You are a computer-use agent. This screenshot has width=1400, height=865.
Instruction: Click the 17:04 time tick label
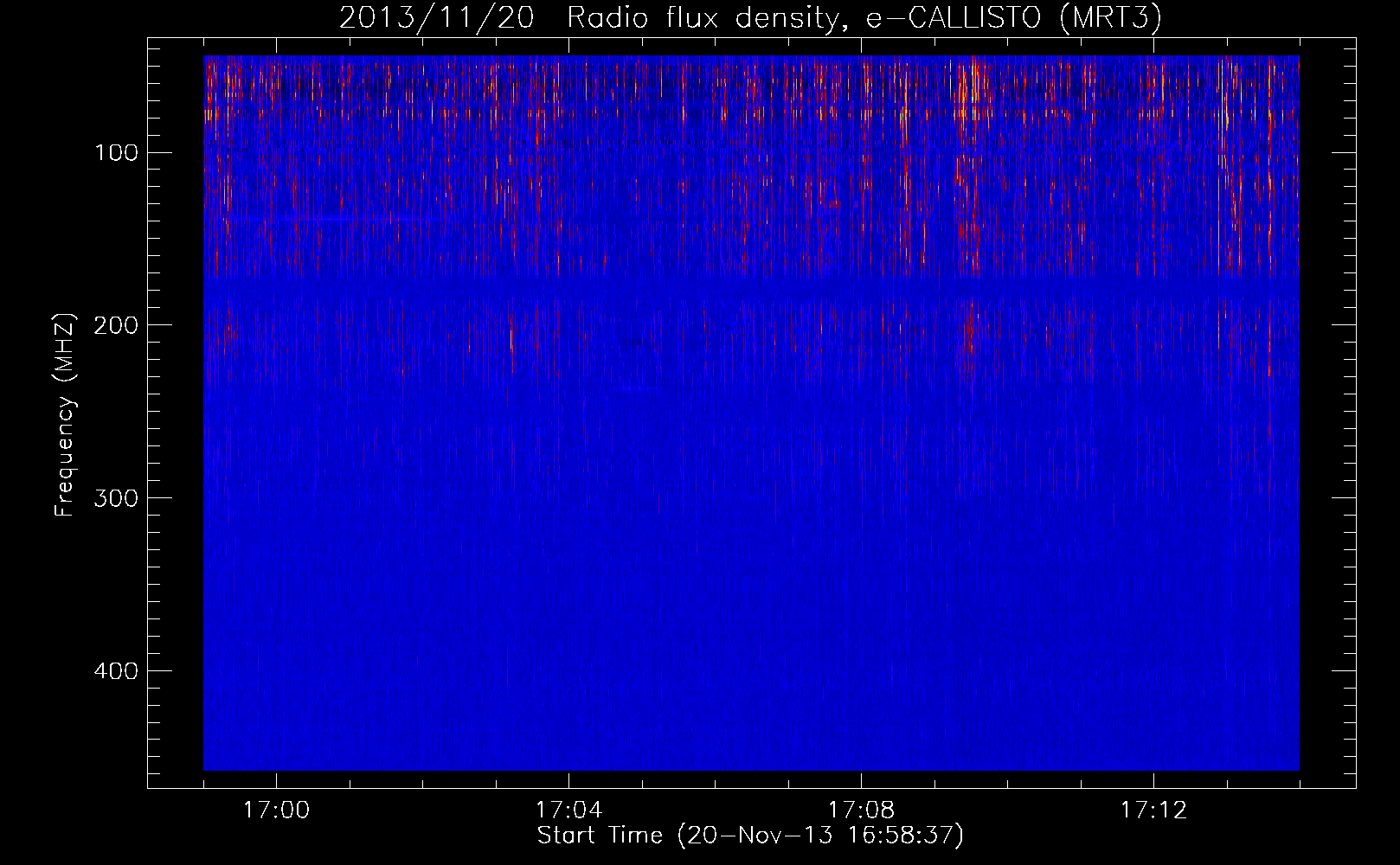click(568, 811)
